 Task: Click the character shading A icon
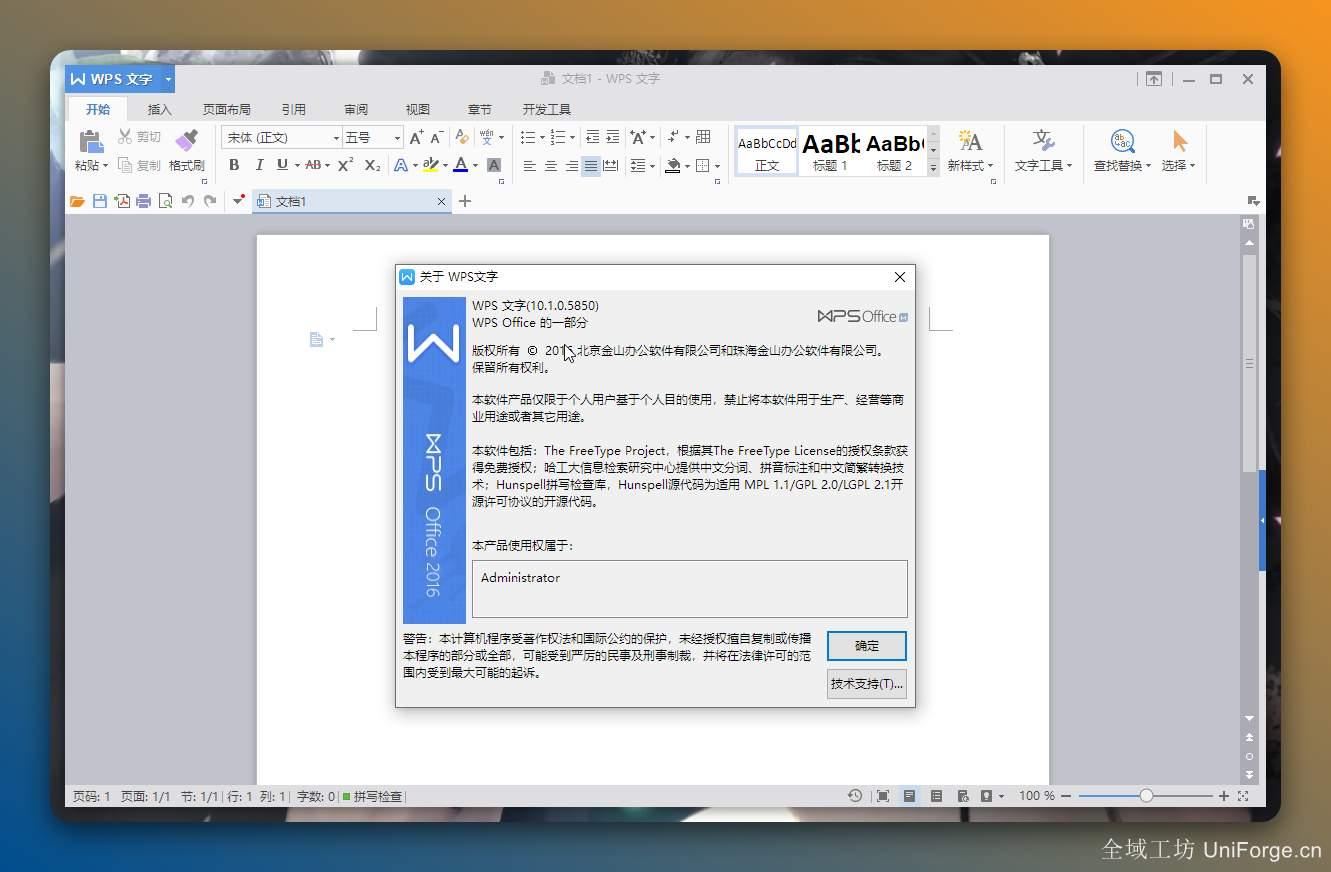[x=494, y=165]
